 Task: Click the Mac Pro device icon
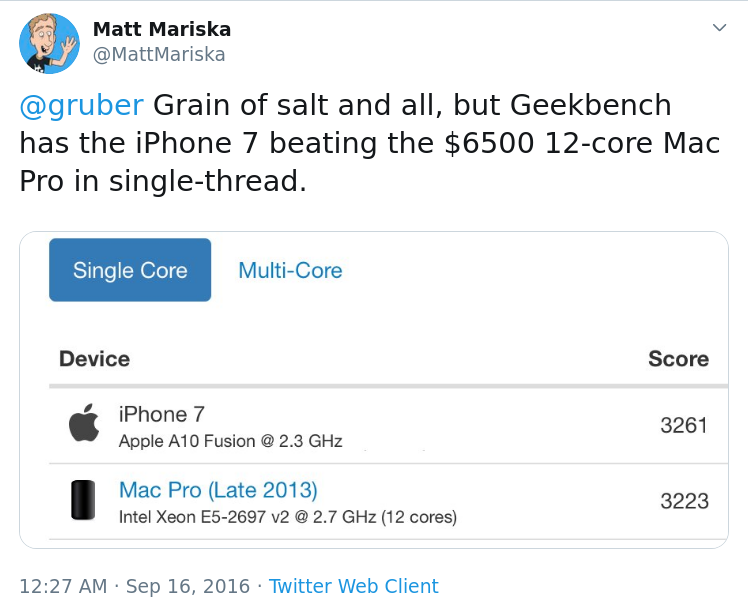[84, 500]
